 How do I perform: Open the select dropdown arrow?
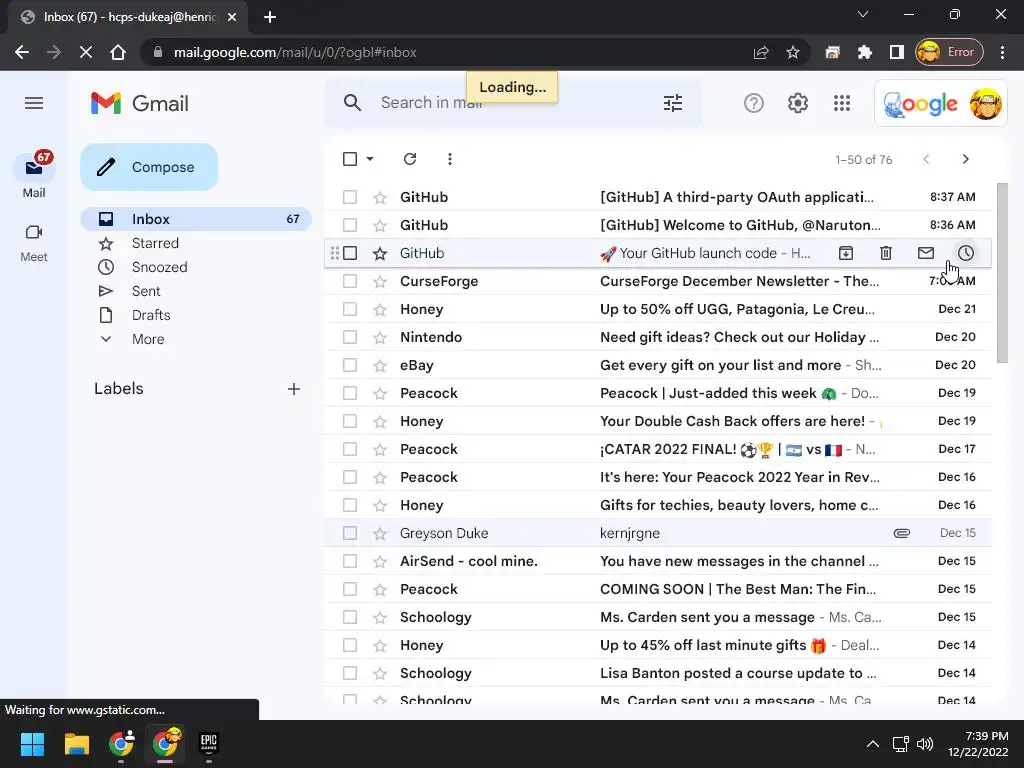(x=370, y=159)
